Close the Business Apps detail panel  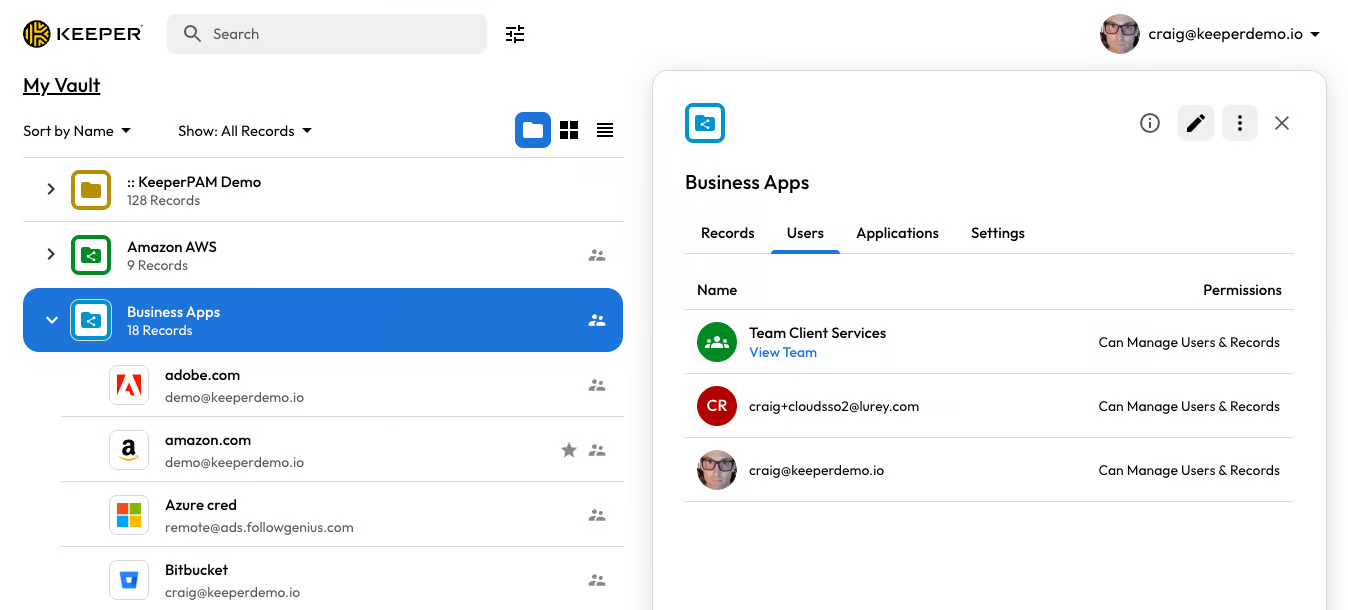click(x=1282, y=123)
